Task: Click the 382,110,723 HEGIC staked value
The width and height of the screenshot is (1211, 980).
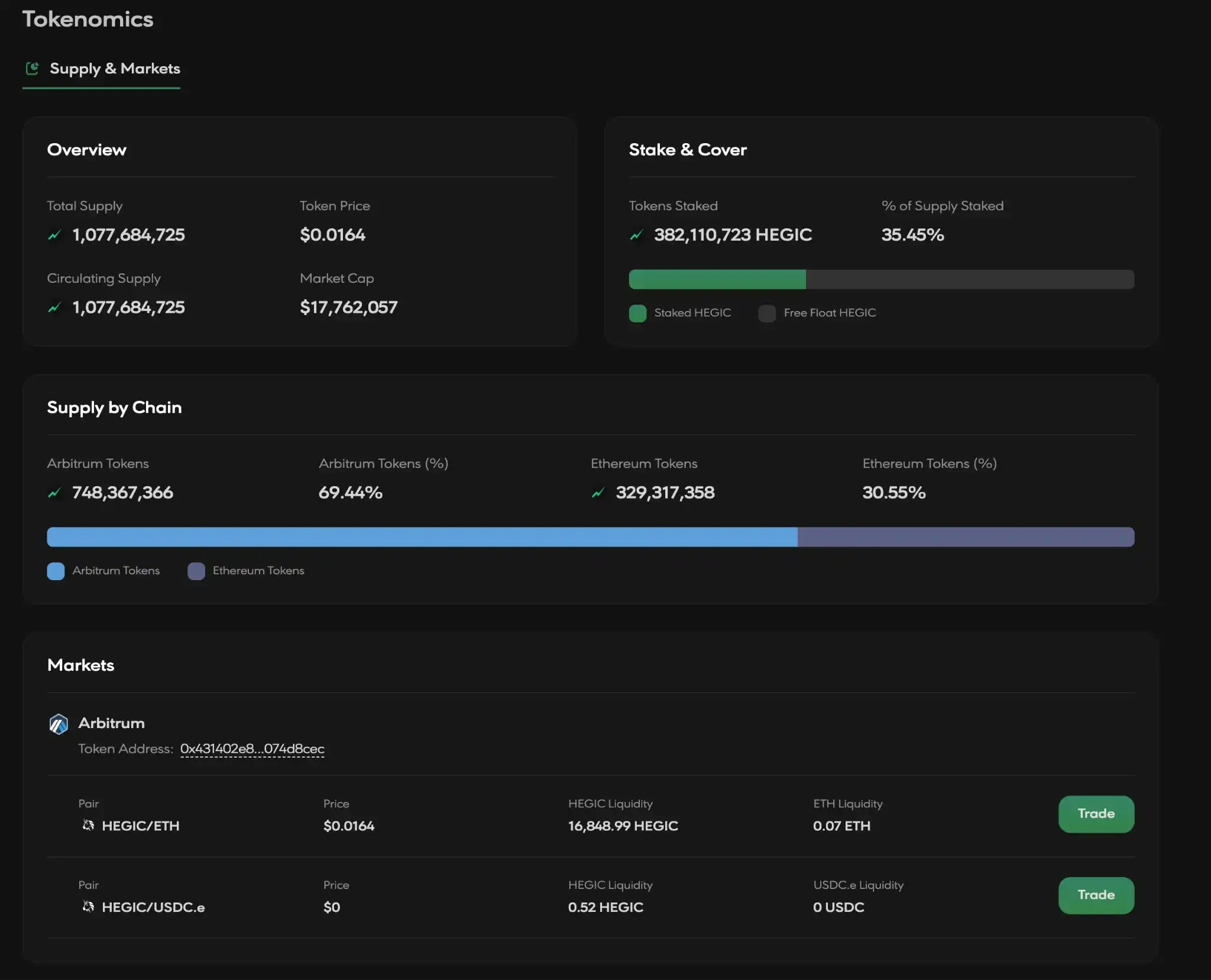Action: (733, 235)
